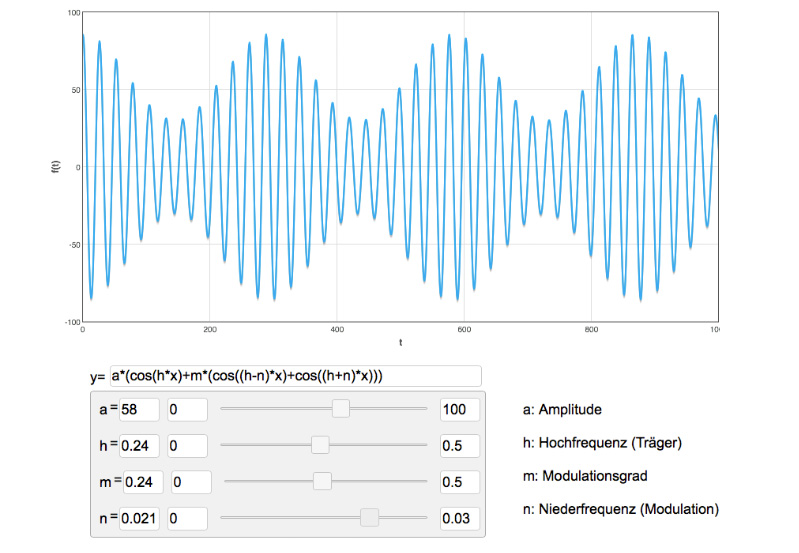Screen dimensions: 799x553
Task: Click inside the blue waveform plot area
Action: [400, 167]
